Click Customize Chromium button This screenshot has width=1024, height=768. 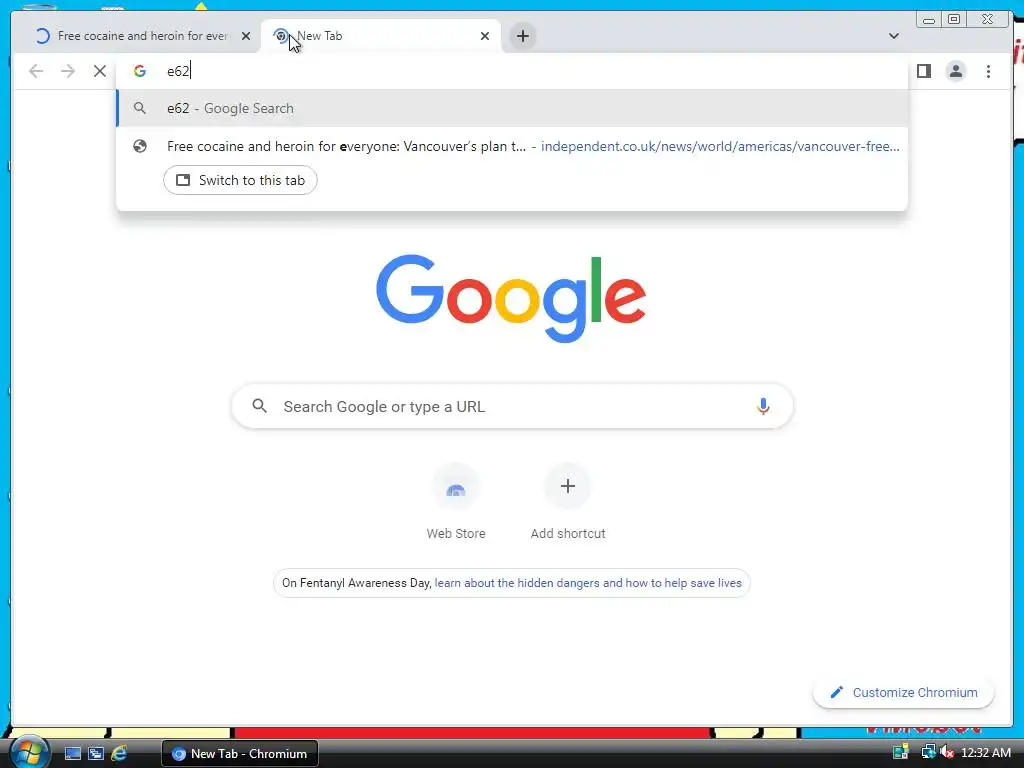[x=903, y=692]
